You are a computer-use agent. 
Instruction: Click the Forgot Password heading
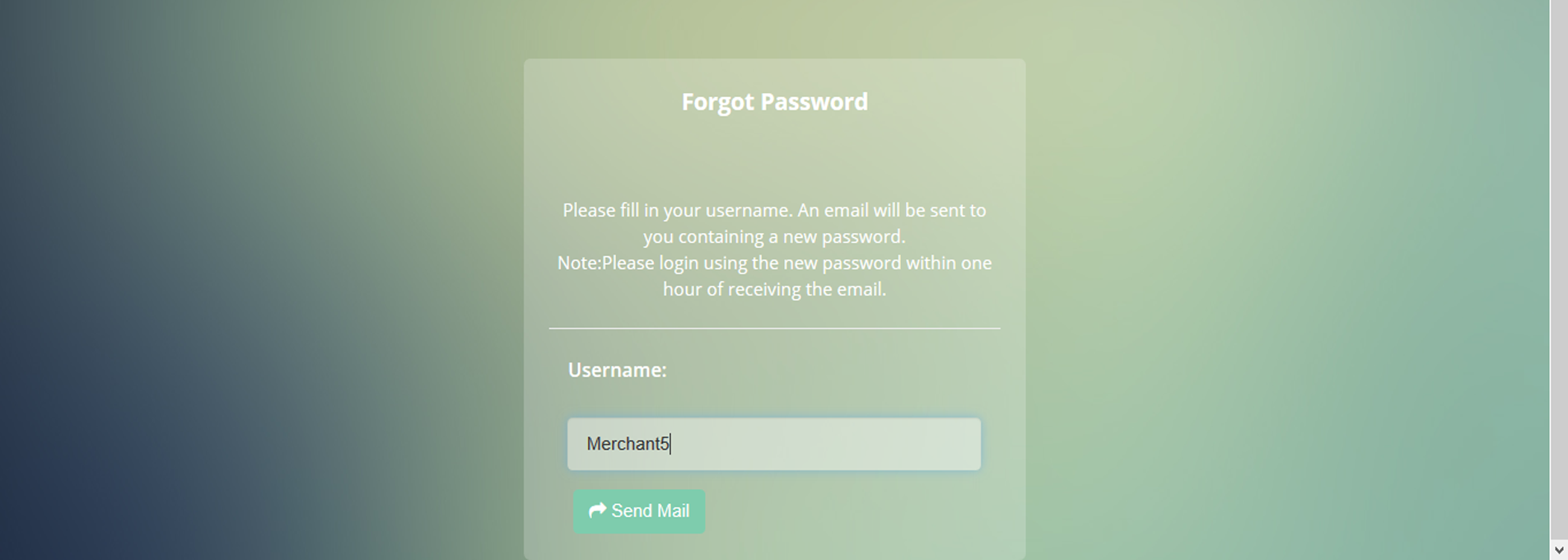774,102
